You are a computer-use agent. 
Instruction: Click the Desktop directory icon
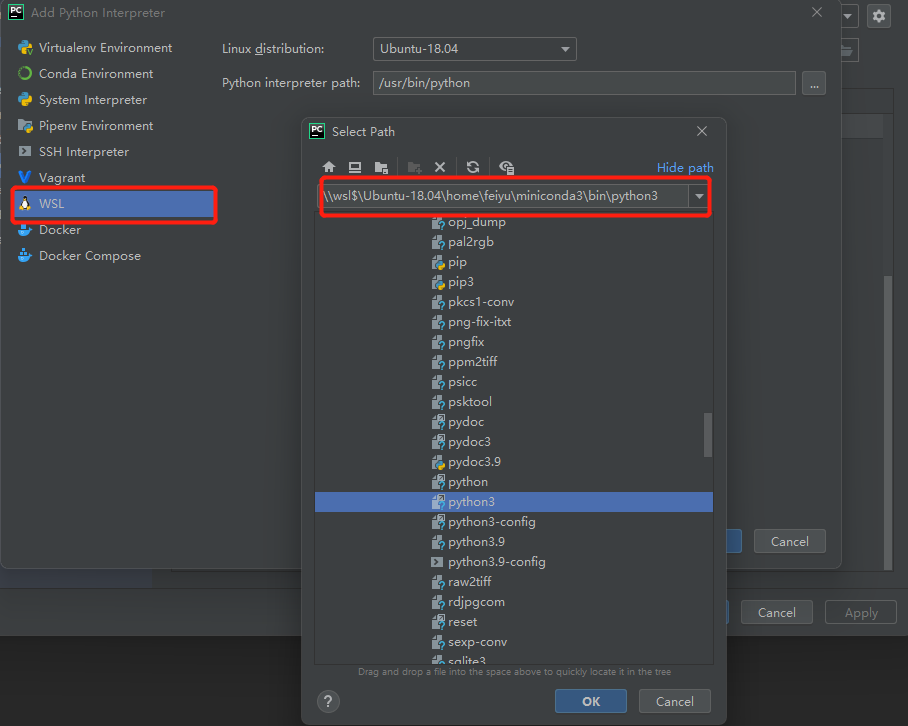[x=355, y=167]
